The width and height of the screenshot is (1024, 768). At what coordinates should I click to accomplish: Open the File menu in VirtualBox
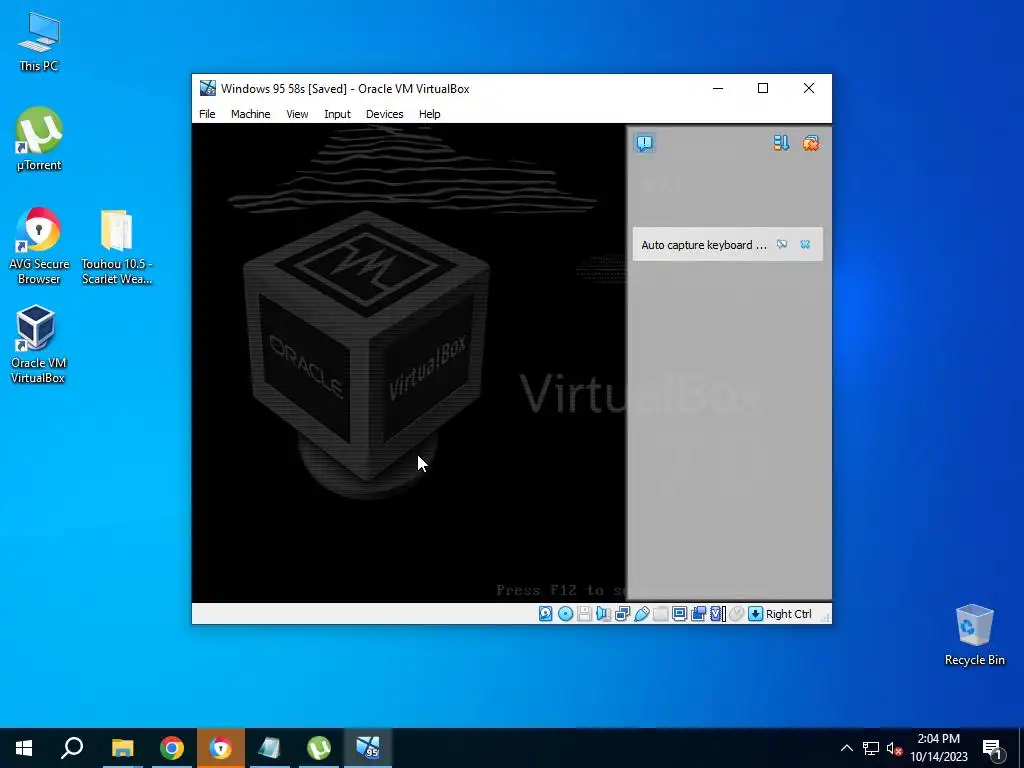click(x=207, y=114)
